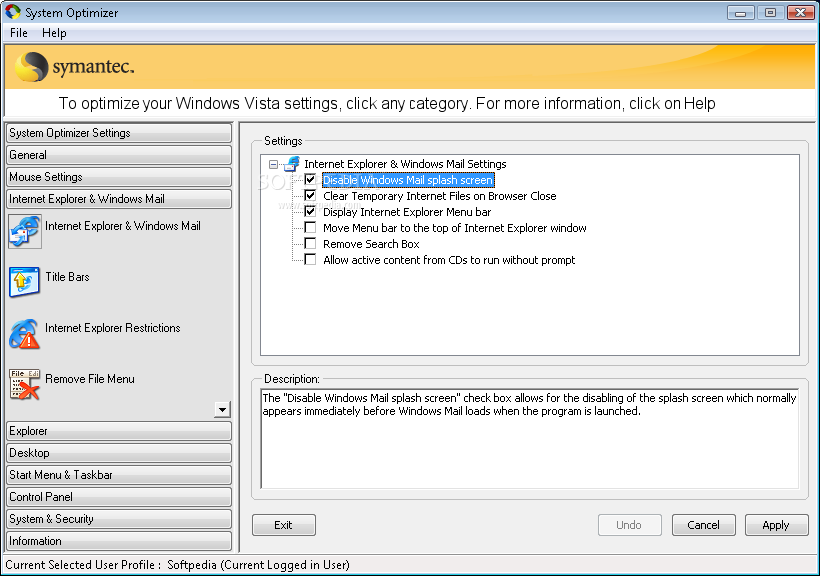Uncheck Clear Temporary Internet Files on Browser Close
This screenshot has width=820, height=576.
point(310,196)
